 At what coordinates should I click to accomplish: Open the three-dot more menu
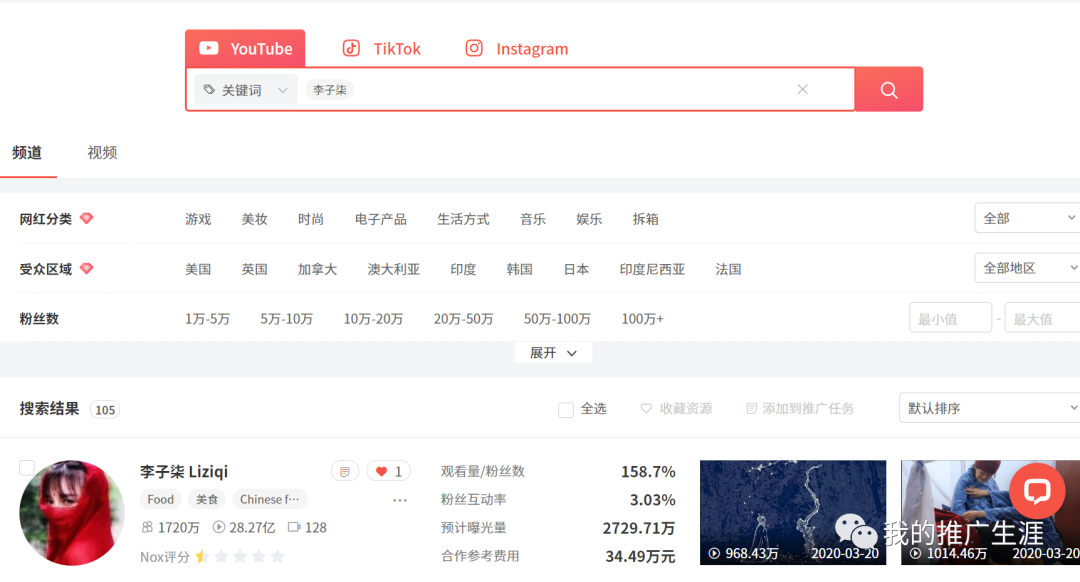click(399, 500)
